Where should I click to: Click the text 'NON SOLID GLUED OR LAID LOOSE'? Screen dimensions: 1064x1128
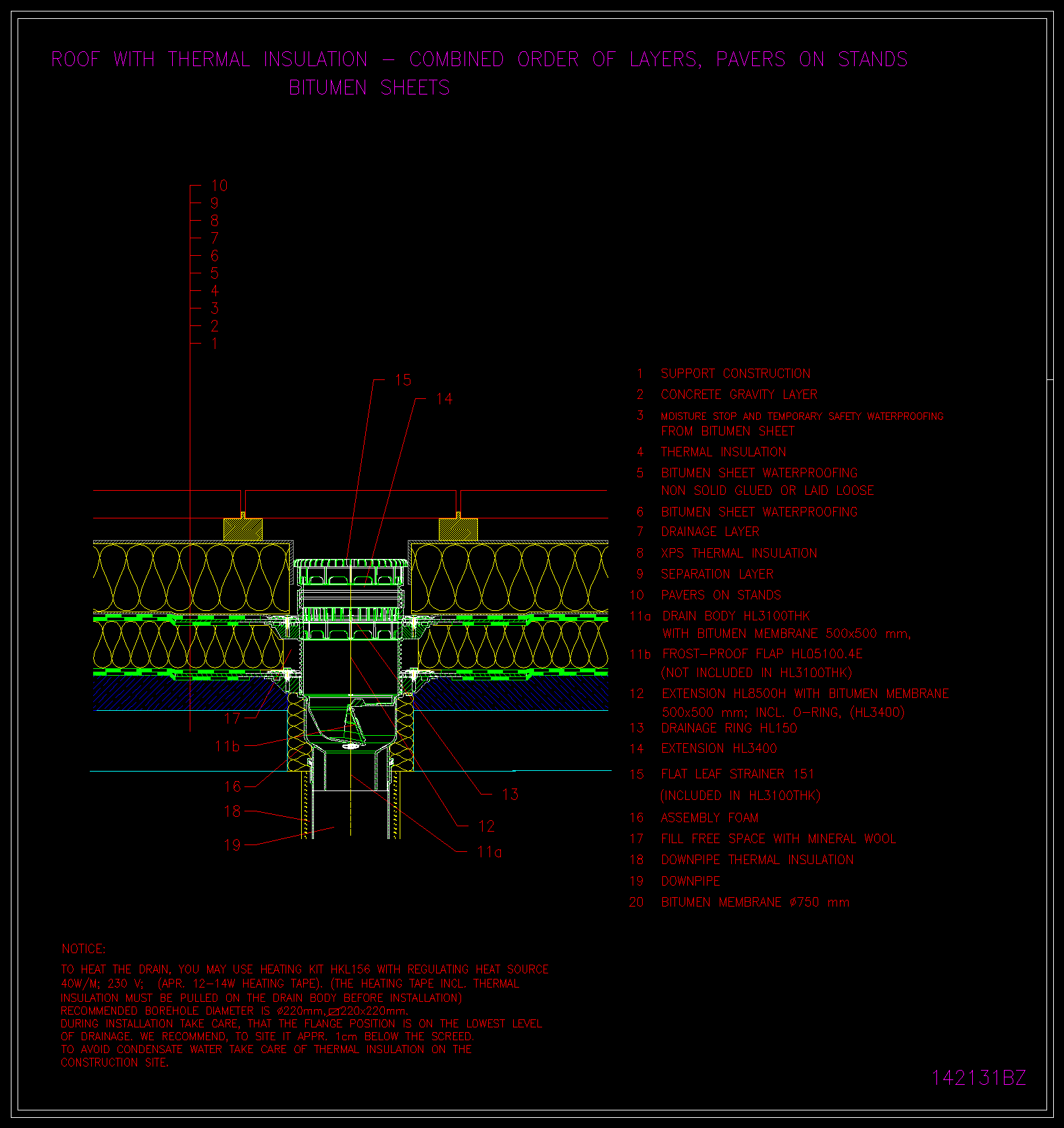click(x=768, y=490)
